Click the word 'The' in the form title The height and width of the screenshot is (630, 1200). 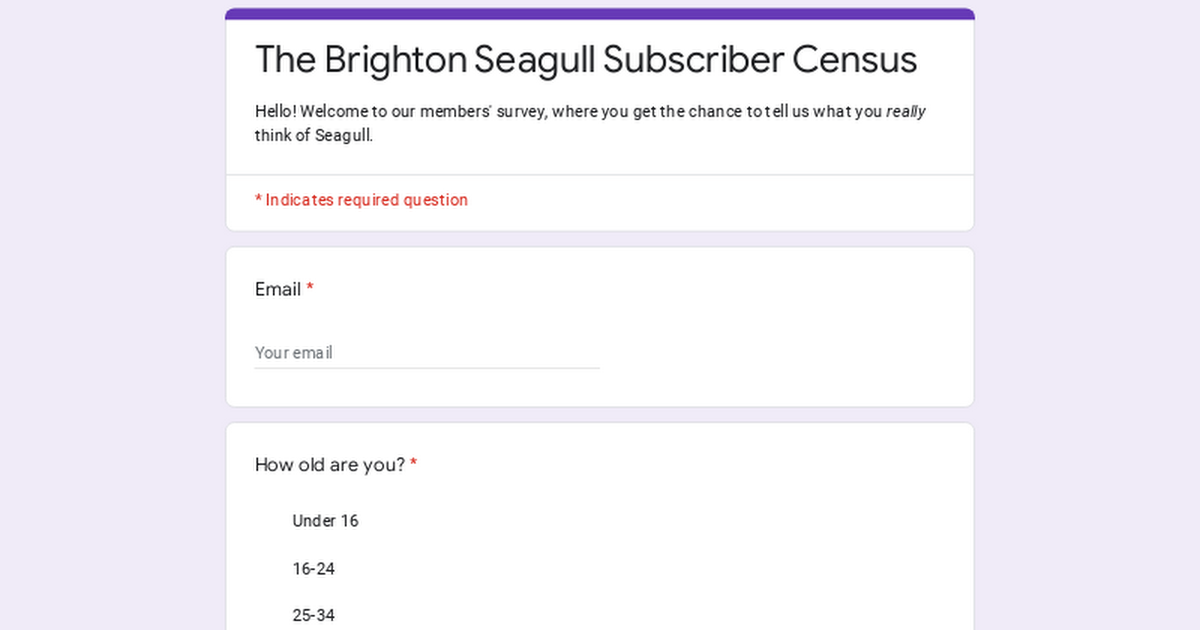click(x=285, y=60)
